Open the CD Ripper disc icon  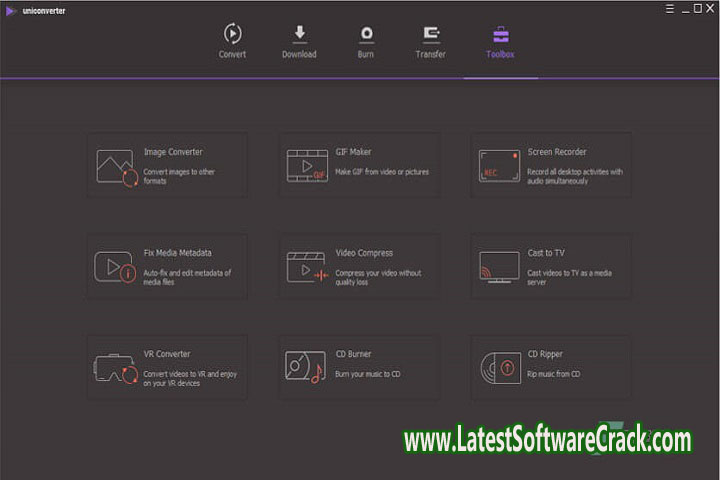pyautogui.click(x=499, y=368)
